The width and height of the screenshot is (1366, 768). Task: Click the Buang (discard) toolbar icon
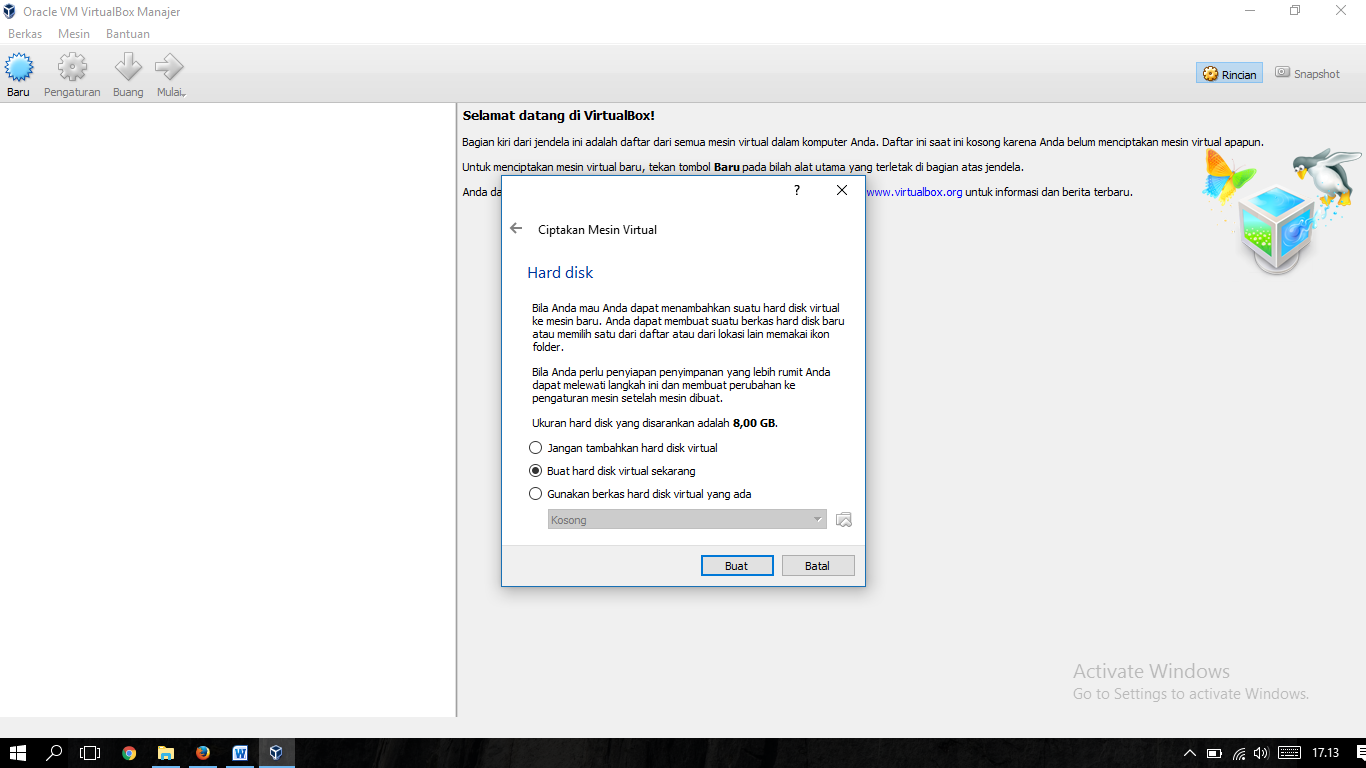[127, 73]
